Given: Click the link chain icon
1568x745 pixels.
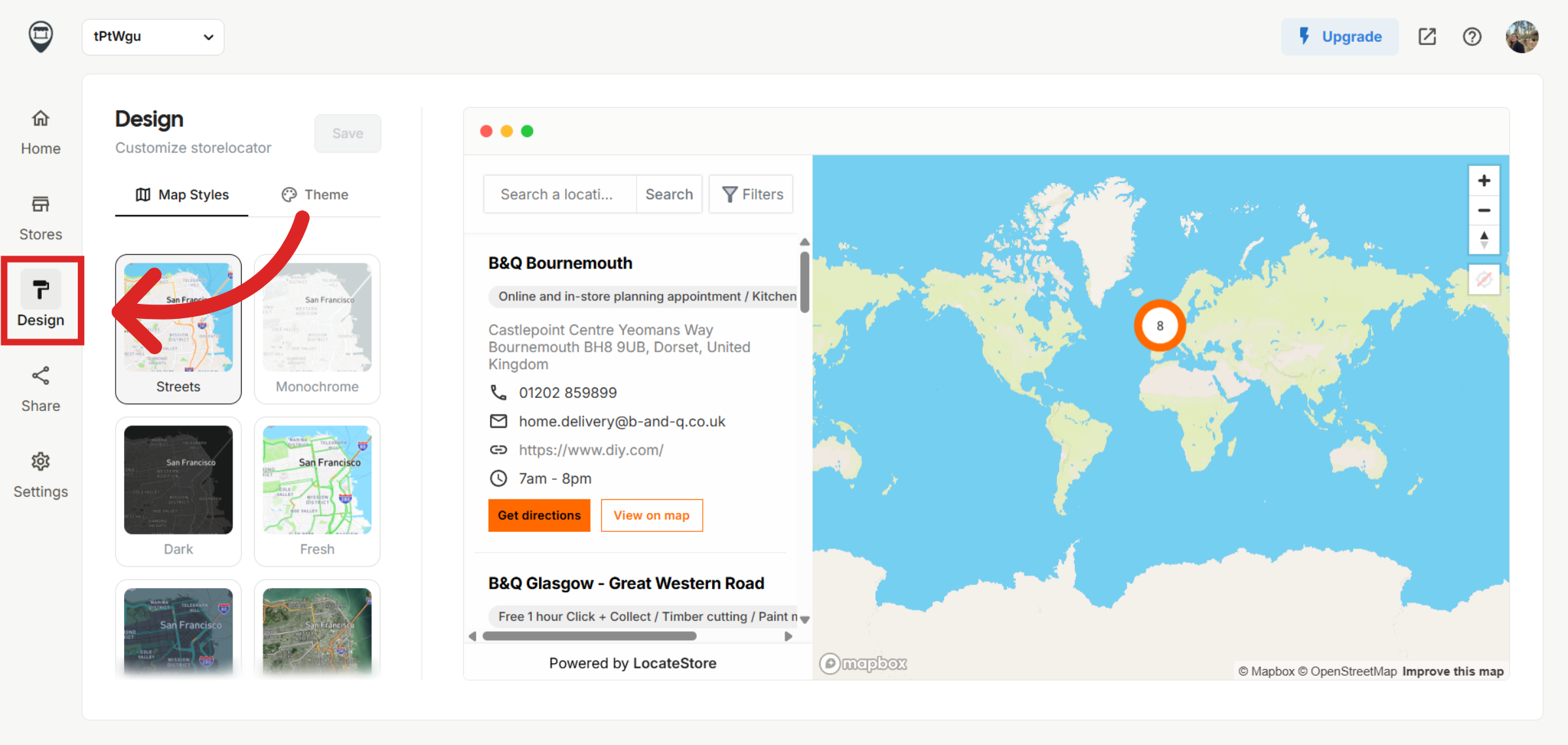Looking at the screenshot, I should click(x=498, y=450).
